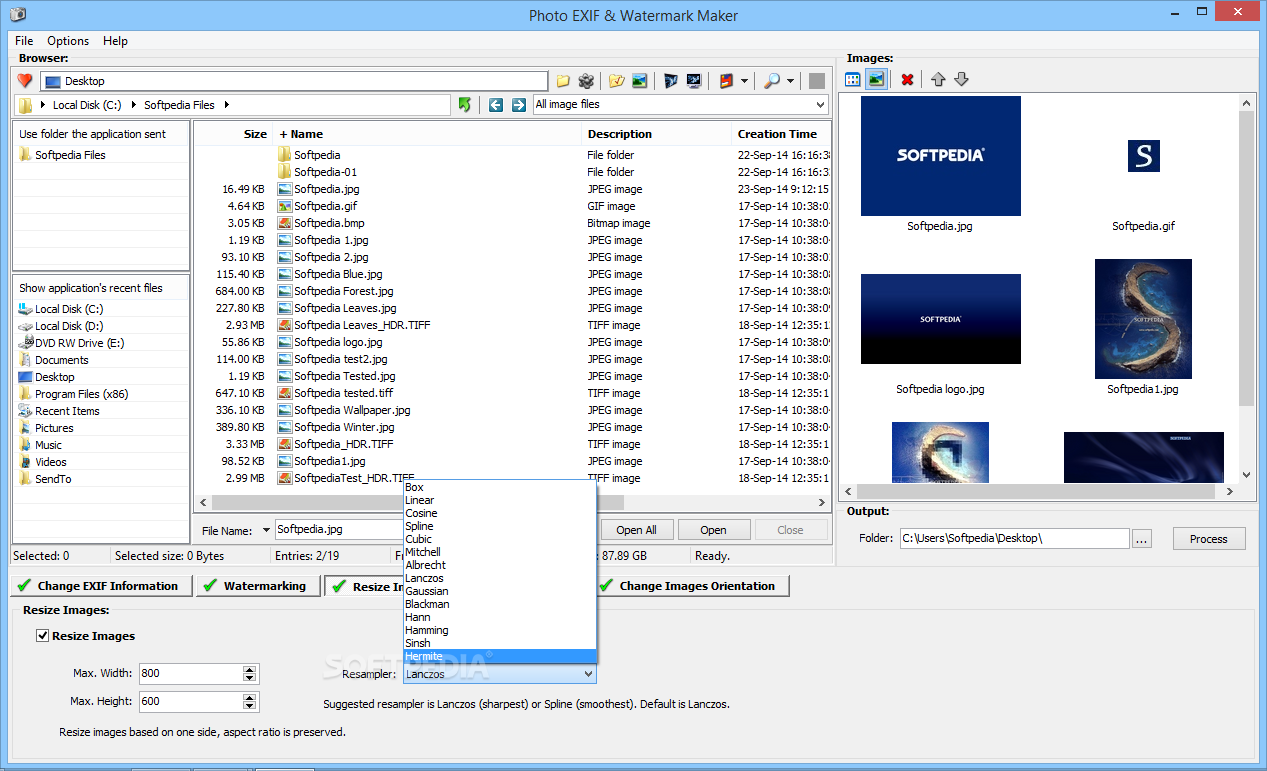
Task: Click the gray square stop icon
Action: 817,81
